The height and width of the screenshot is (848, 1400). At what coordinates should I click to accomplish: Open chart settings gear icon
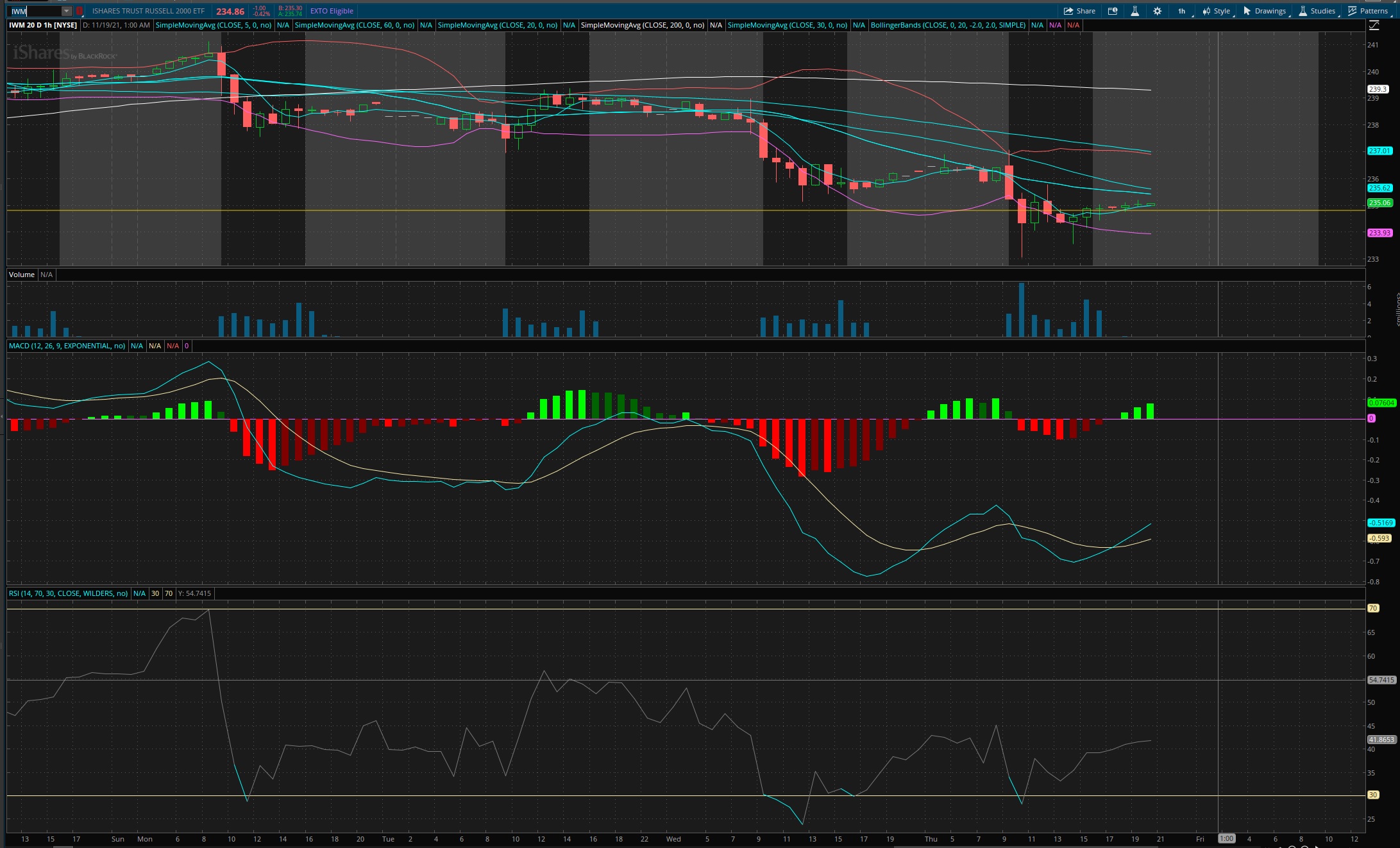click(x=1157, y=11)
